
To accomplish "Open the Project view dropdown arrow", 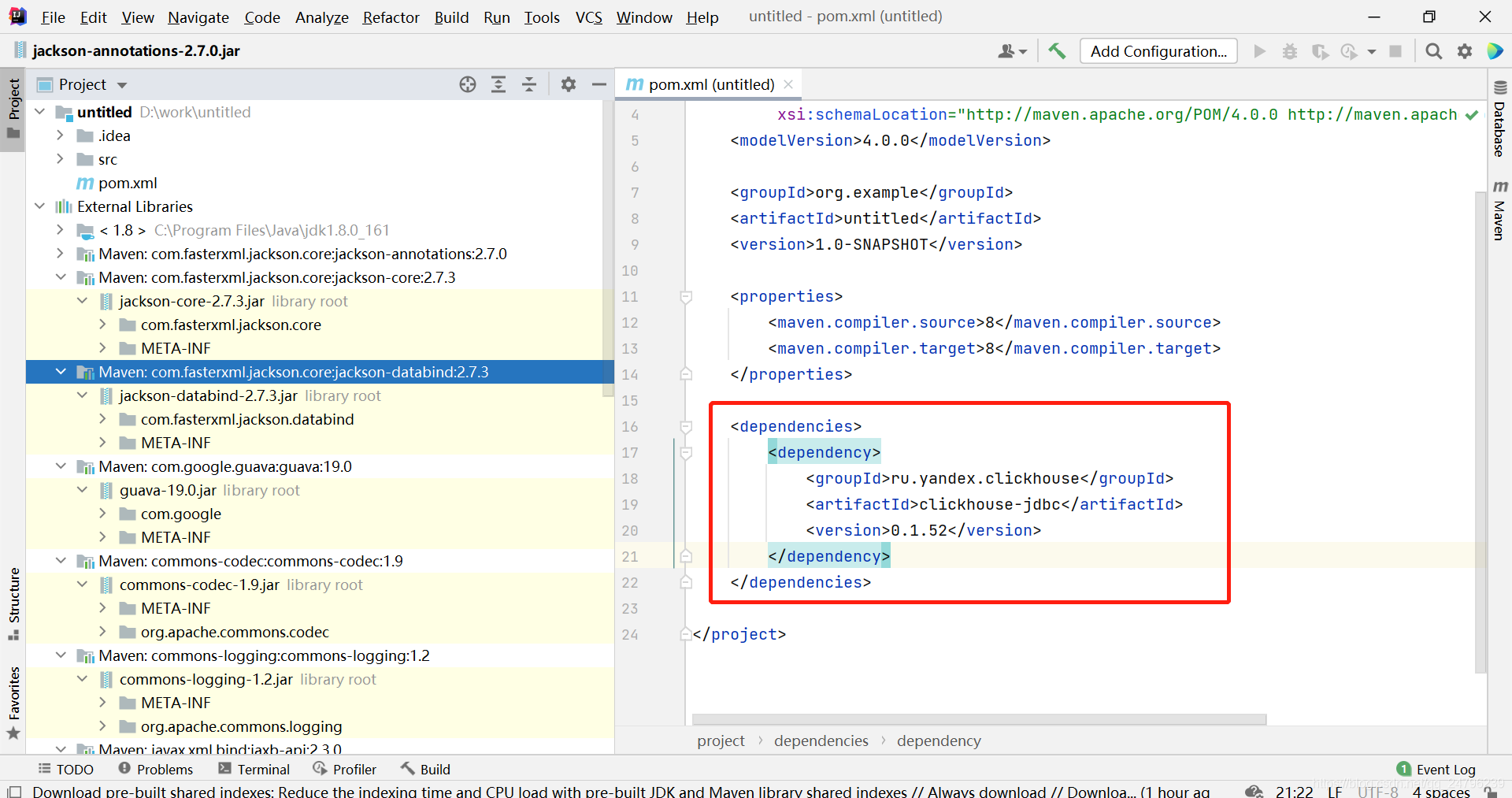I will [122, 85].
